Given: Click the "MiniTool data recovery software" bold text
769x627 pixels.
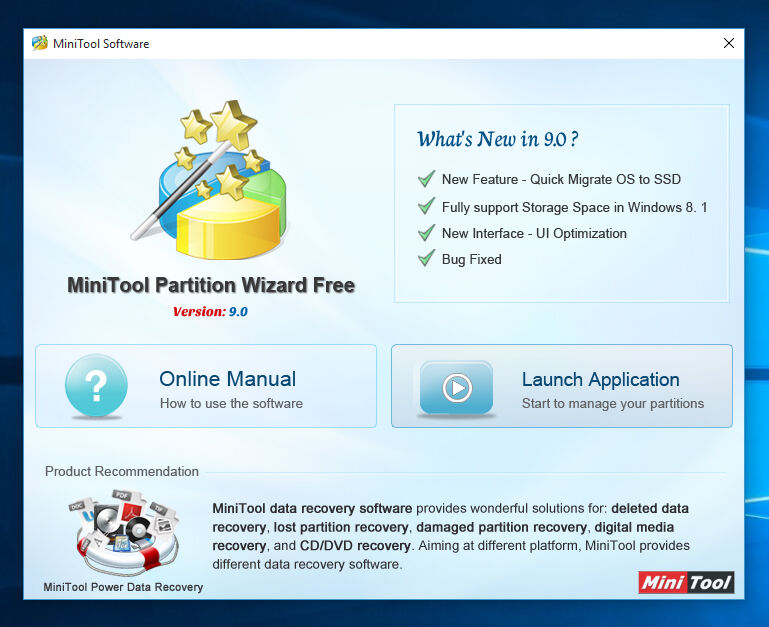Looking at the screenshot, I should click(312, 508).
